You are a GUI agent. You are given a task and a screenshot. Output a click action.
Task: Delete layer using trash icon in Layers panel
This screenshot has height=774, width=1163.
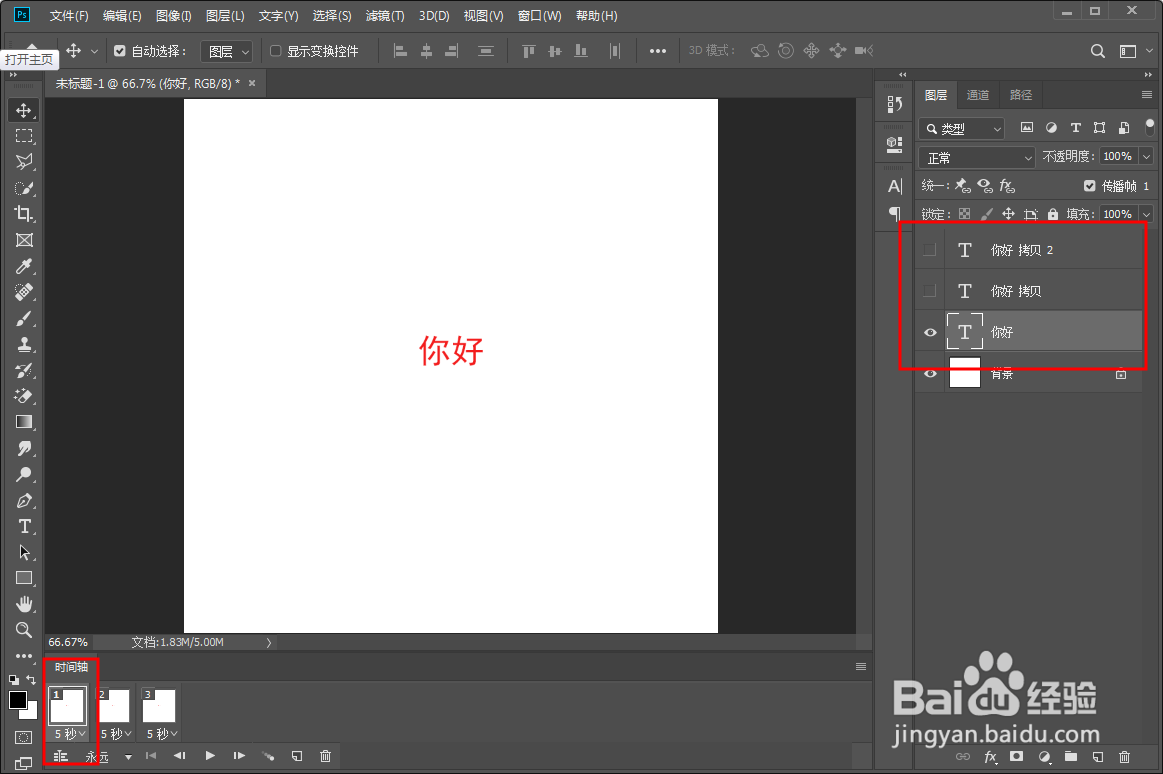(1124, 757)
